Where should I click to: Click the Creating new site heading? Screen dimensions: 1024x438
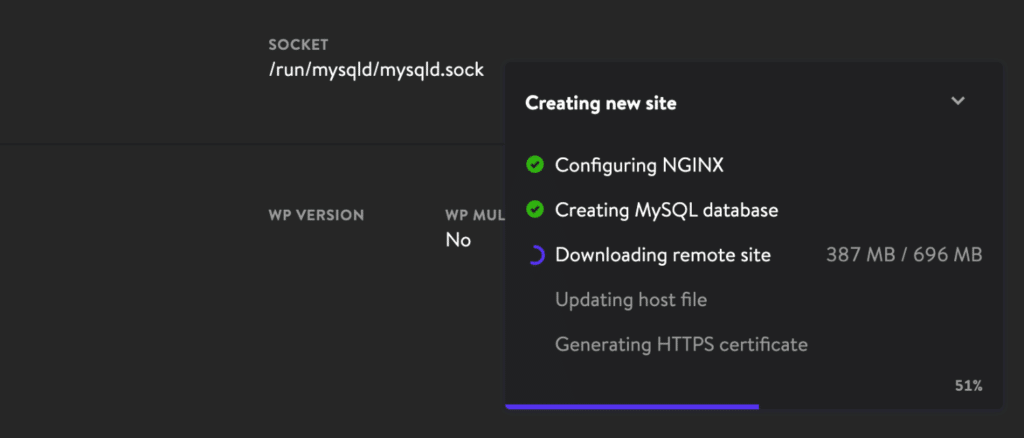(601, 102)
